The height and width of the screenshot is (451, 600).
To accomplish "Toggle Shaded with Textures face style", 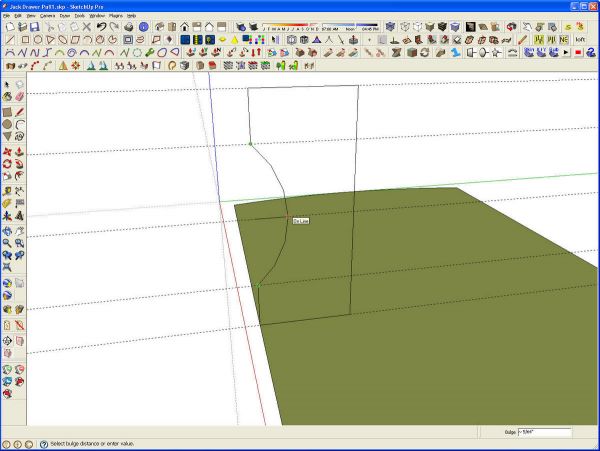I will (442, 27).
